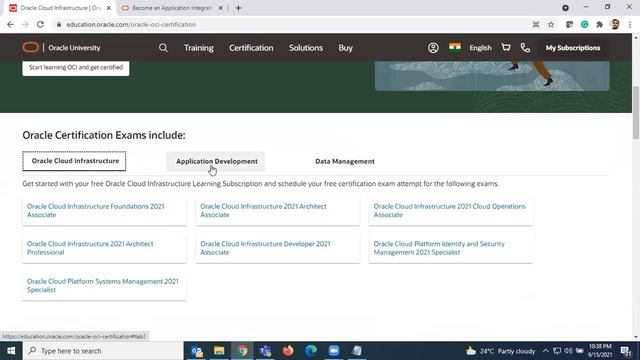Click the India flag country icon
This screenshot has width=640, height=360.
(x=455, y=47)
